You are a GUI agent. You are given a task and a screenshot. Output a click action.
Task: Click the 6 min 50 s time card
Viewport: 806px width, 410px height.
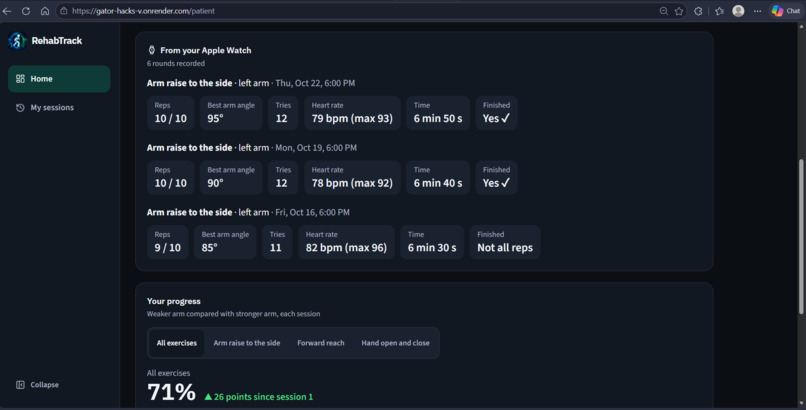coord(438,113)
